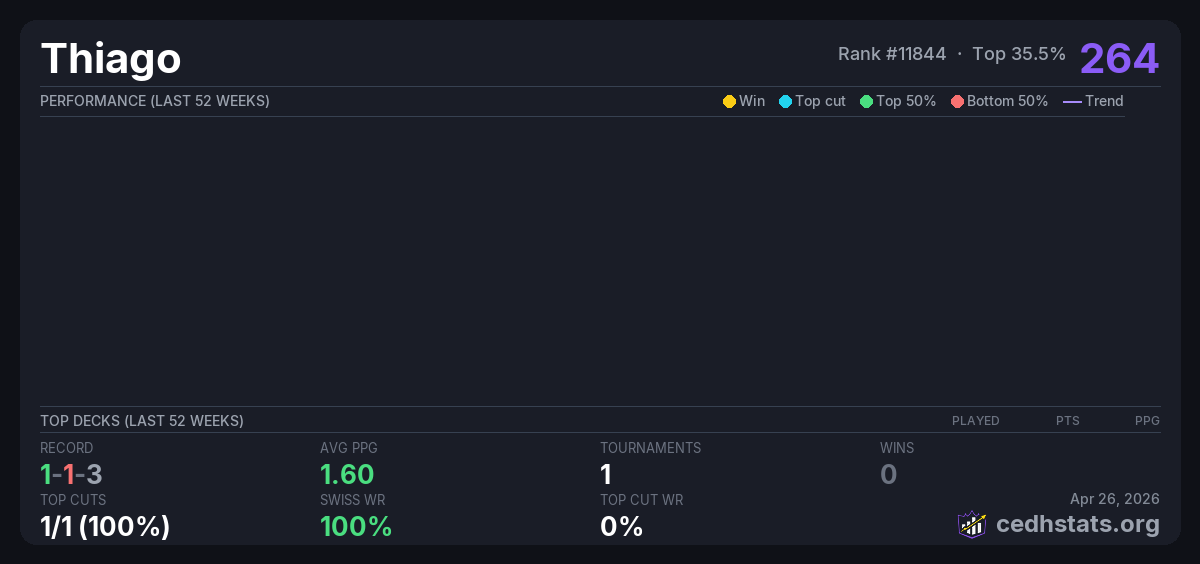Sort decks by the PTS column

coord(1067,421)
